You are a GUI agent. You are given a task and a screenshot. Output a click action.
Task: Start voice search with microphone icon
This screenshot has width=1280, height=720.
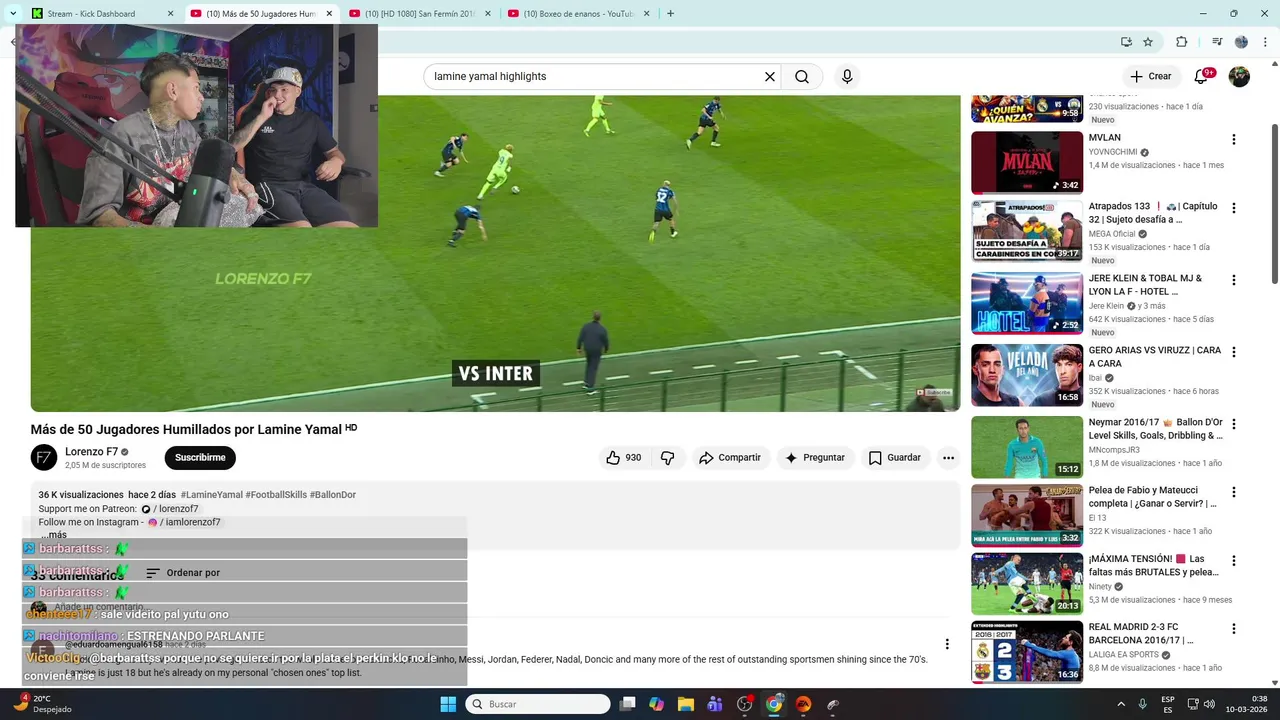847,77
